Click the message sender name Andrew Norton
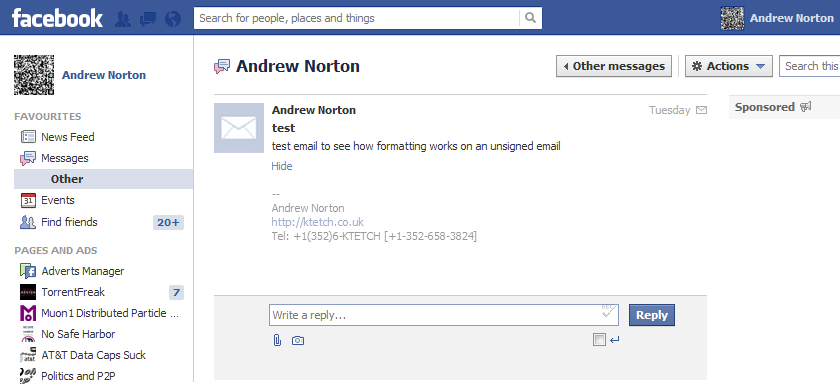Viewport: 840px width, 391px height. [x=314, y=110]
